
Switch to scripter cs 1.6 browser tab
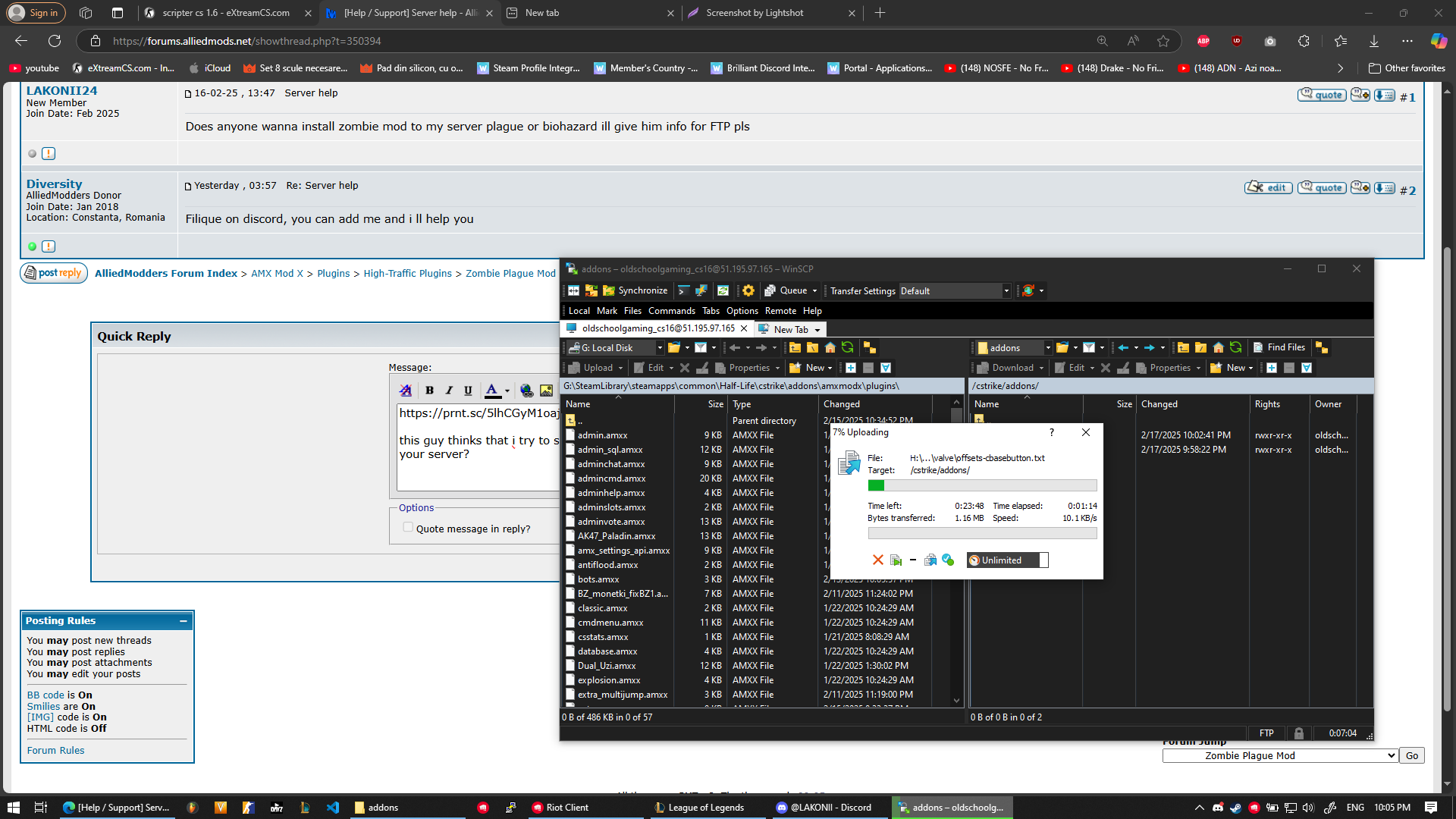(226, 13)
